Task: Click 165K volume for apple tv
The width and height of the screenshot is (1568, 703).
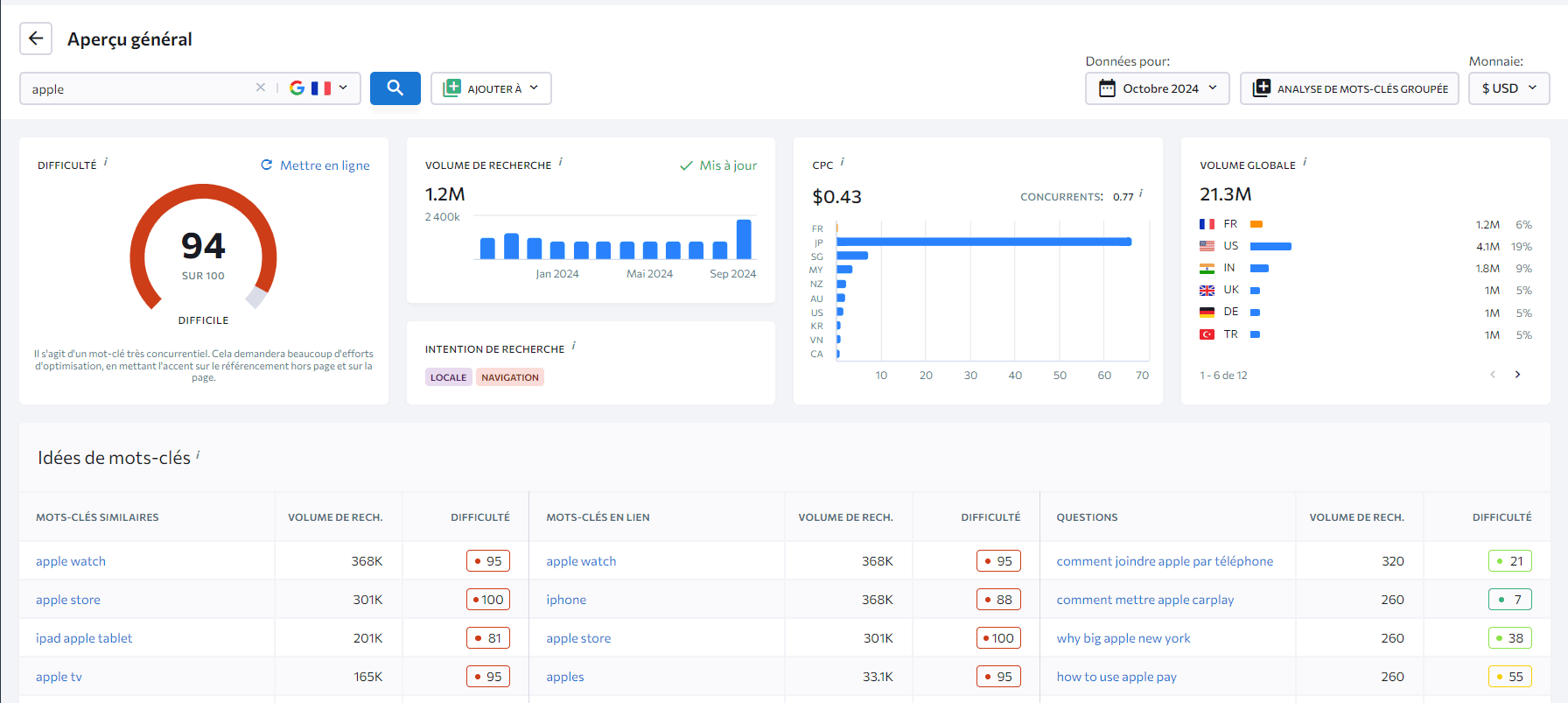Action: (x=368, y=677)
